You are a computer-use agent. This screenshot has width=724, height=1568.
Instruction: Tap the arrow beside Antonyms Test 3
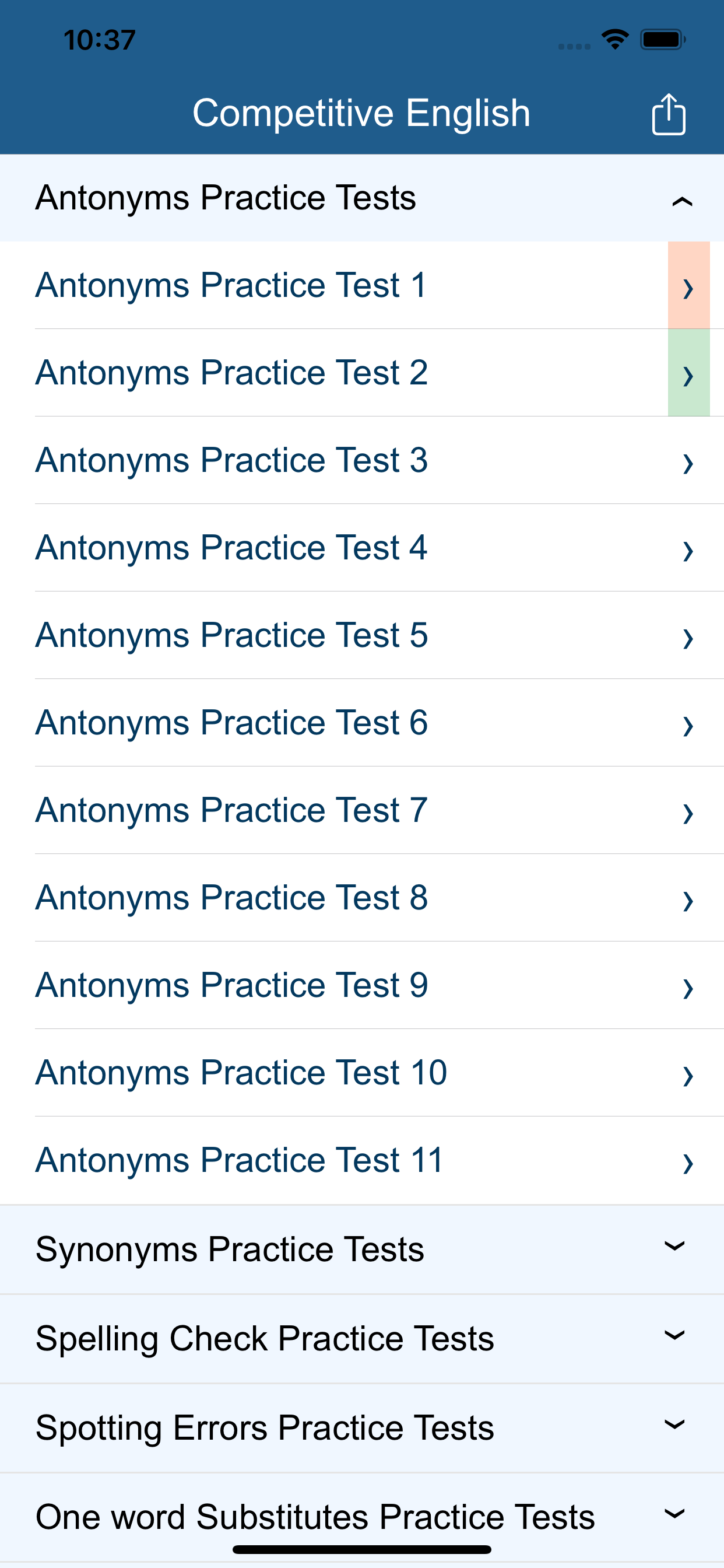tap(688, 463)
